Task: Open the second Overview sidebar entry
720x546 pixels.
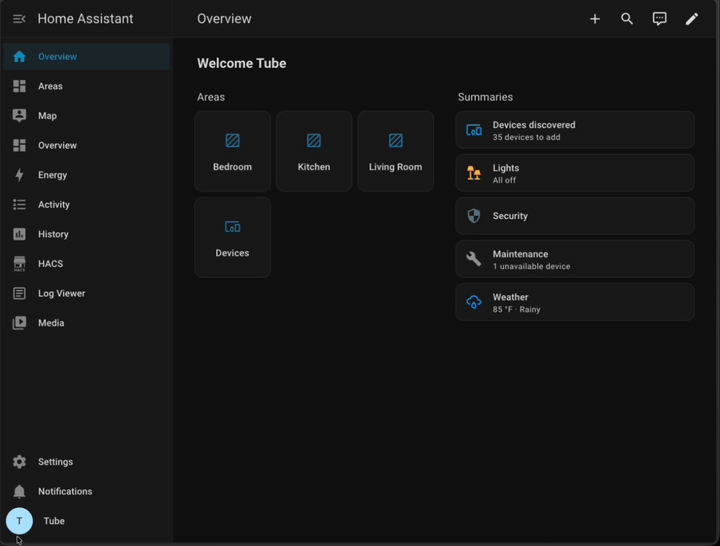Action: tap(86, 145)
